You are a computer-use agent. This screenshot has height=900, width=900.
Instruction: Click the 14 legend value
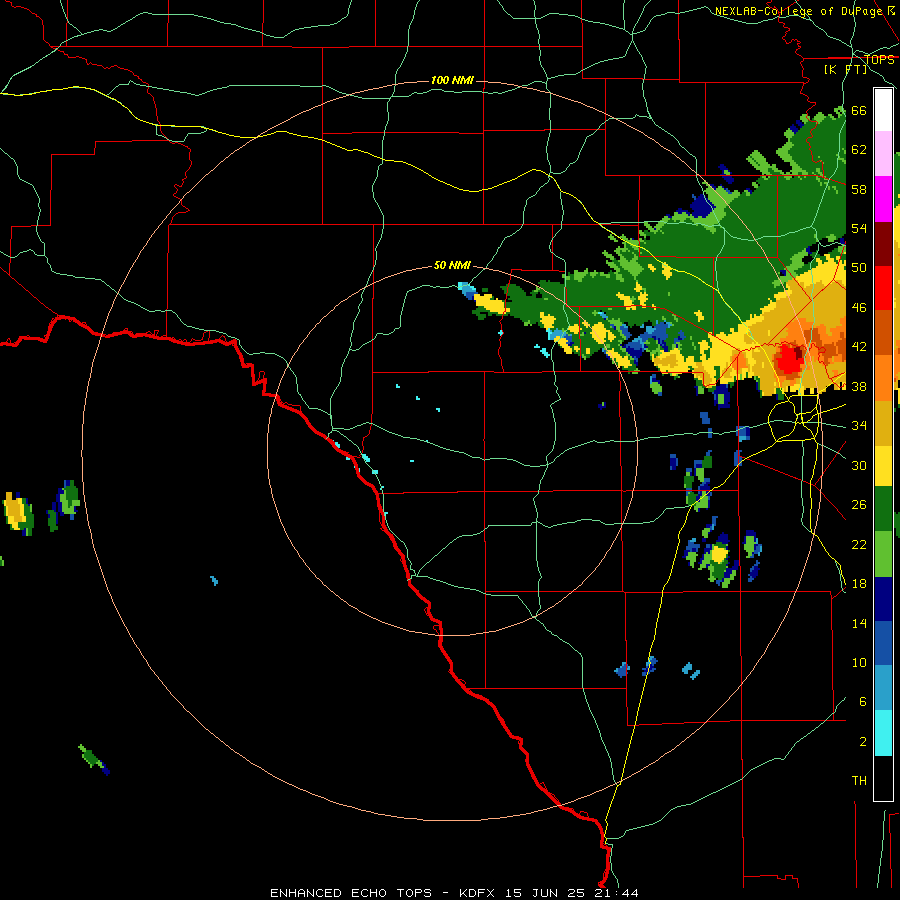point(859,623)
